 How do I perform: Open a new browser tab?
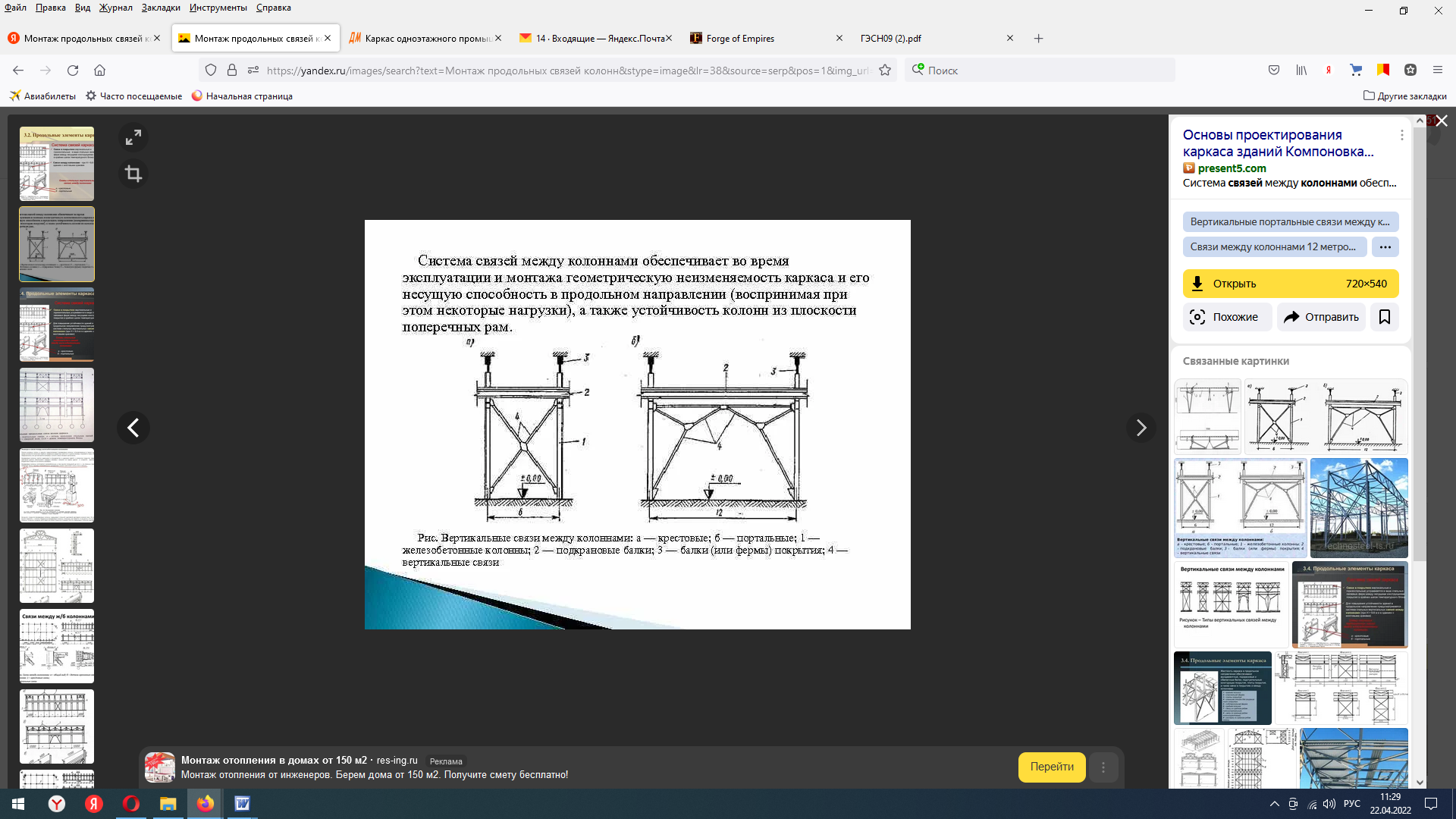[x=1038, y=39]
